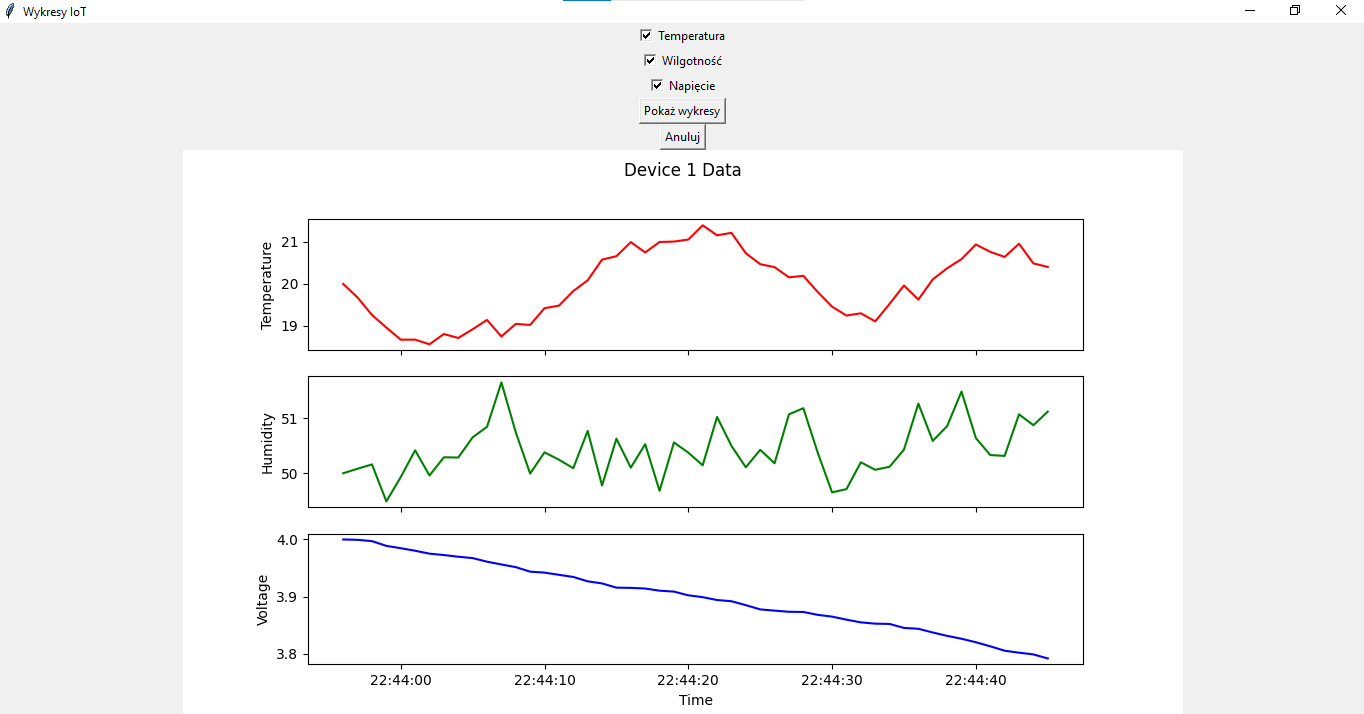The image size is (1364, 714).
Task: Click the 21 tick on Temperature axis
Action: (290, 243)
